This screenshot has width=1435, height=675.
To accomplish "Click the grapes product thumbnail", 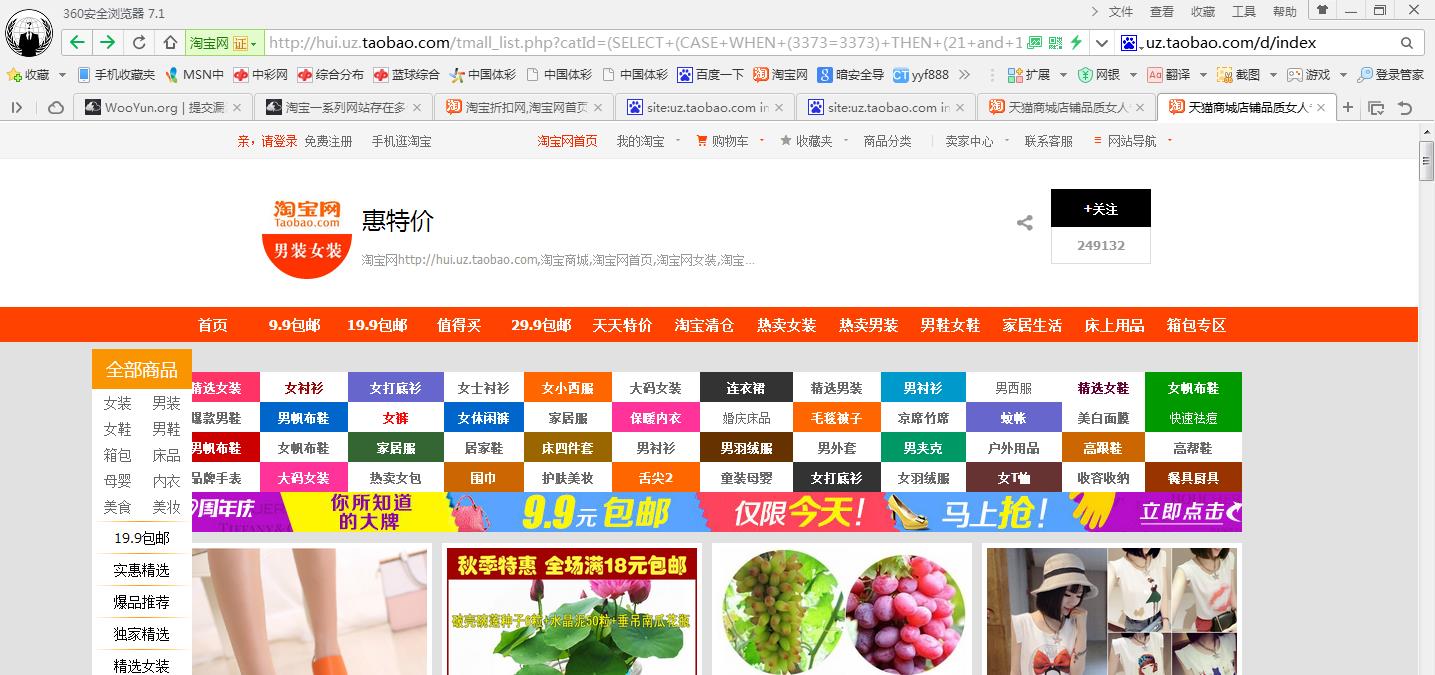I will tap(842, 609).
